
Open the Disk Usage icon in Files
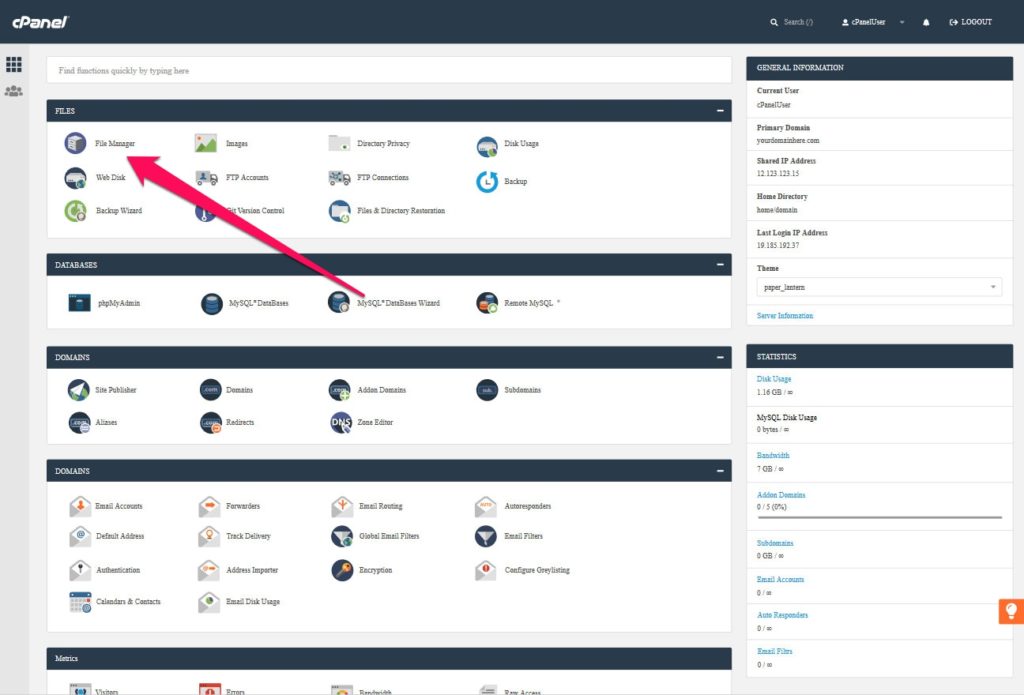point(487,147)
